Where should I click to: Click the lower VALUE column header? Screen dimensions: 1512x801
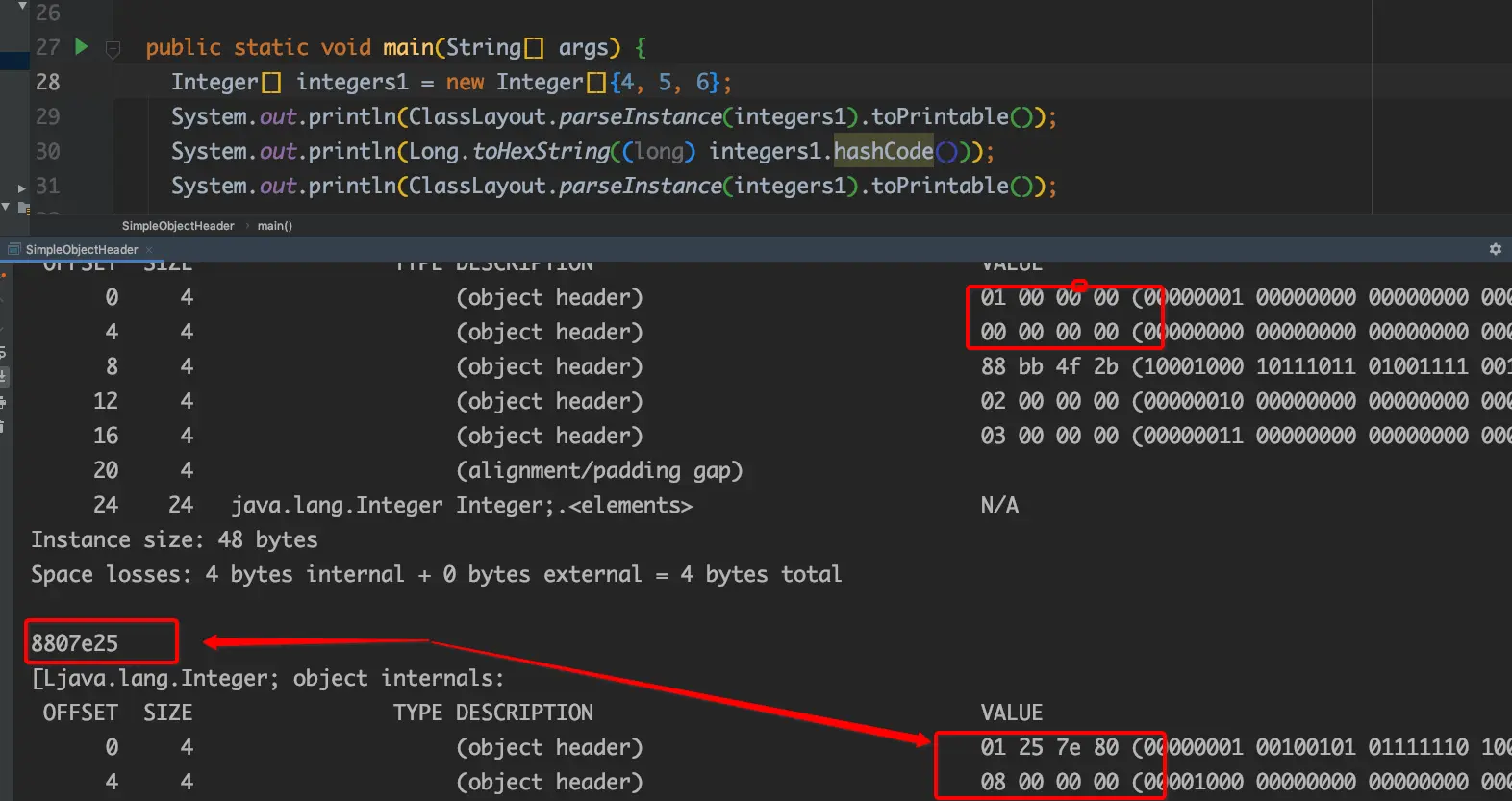click(1012, 713)
